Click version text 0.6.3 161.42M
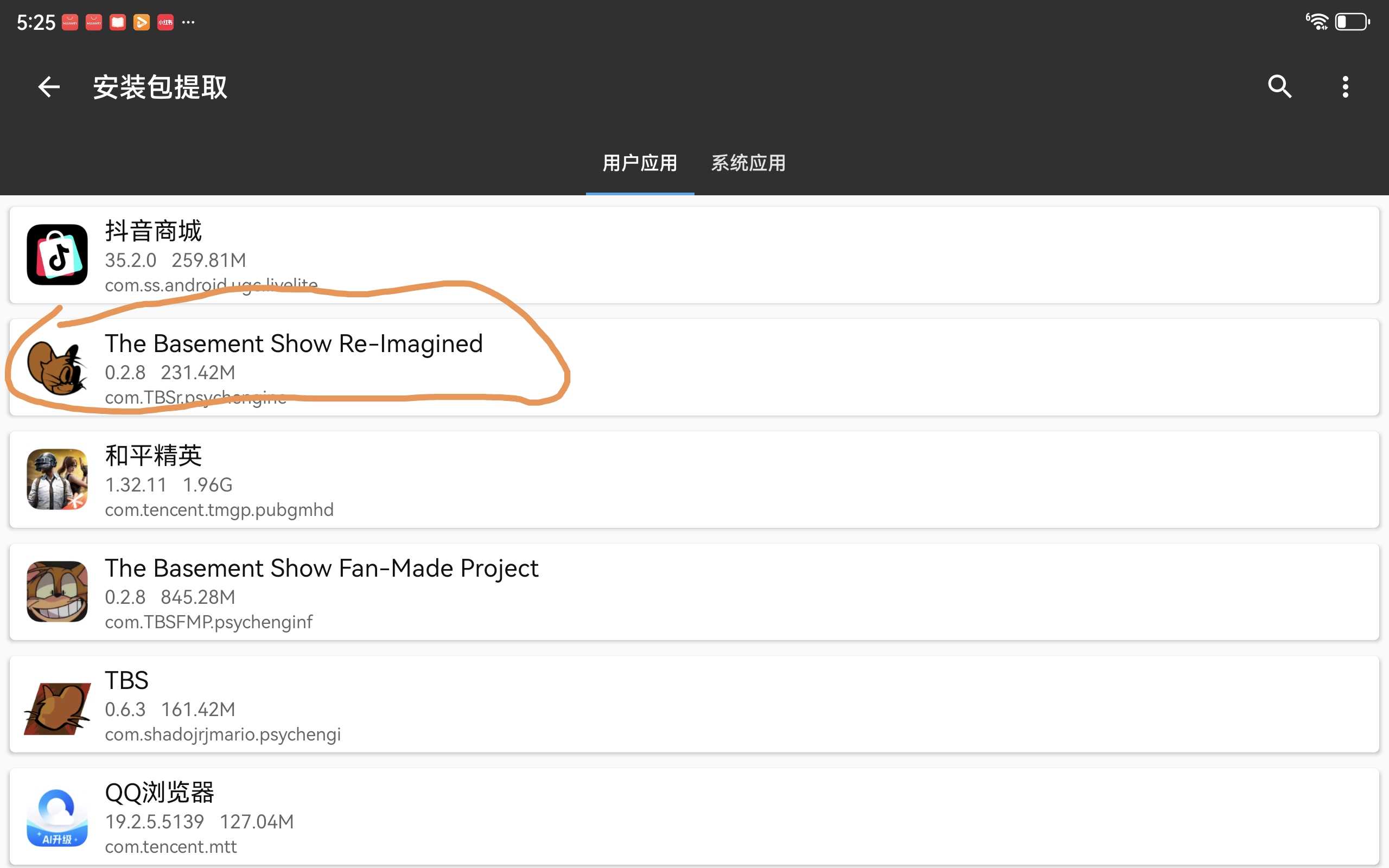This screenshot has height=868, width=1389. [170, 710]
